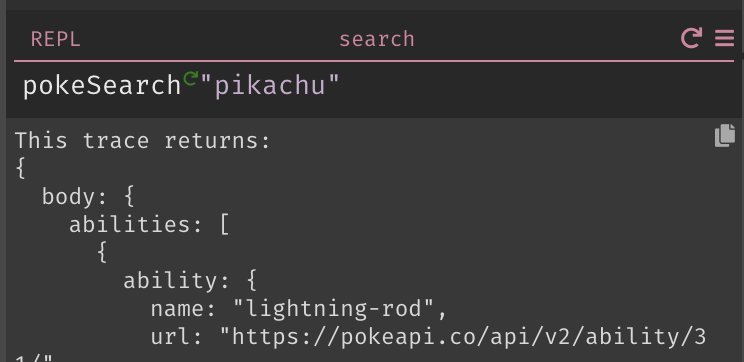Click the url key in the ability object
The width and height of the screenshot is (744, 362).
coord(171,337)
